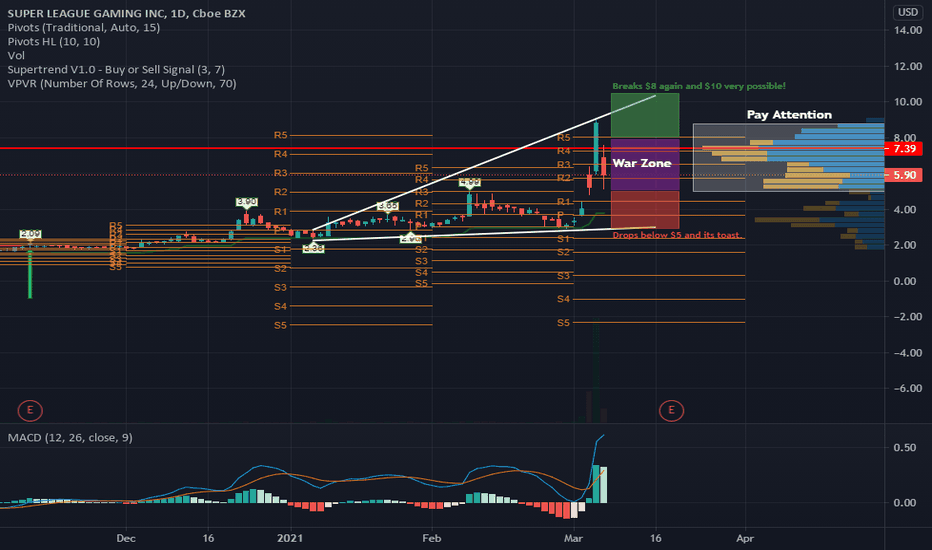This screenshot has width=932, height=550.
Task: Click the War Zone text label
Action: tap(642, 163)
